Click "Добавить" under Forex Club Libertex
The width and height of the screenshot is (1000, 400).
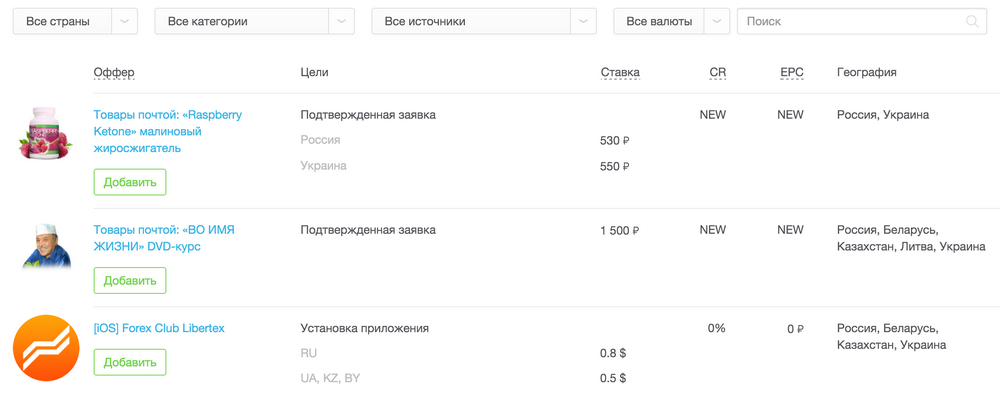130,362
